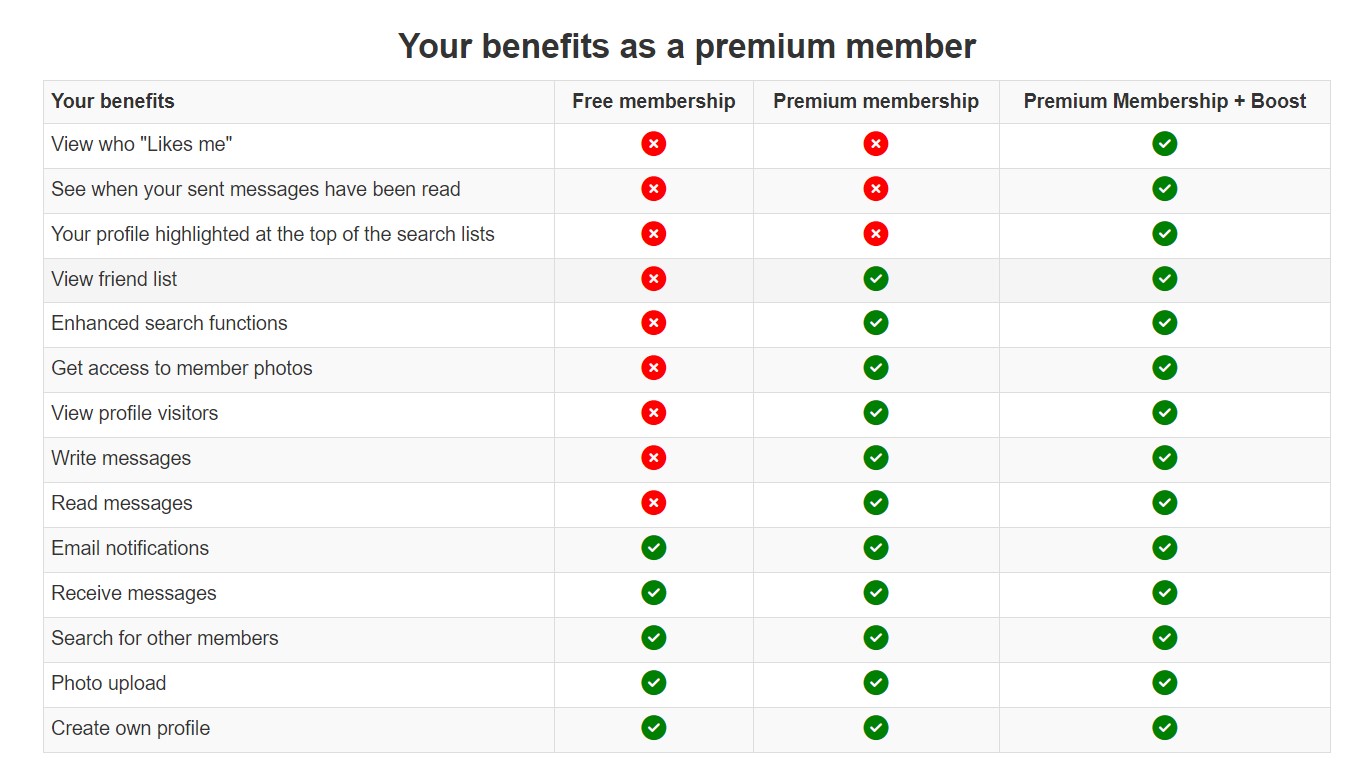
Task: Click Premium membership X for profile highlighted row
Action: tap(875, 234)
